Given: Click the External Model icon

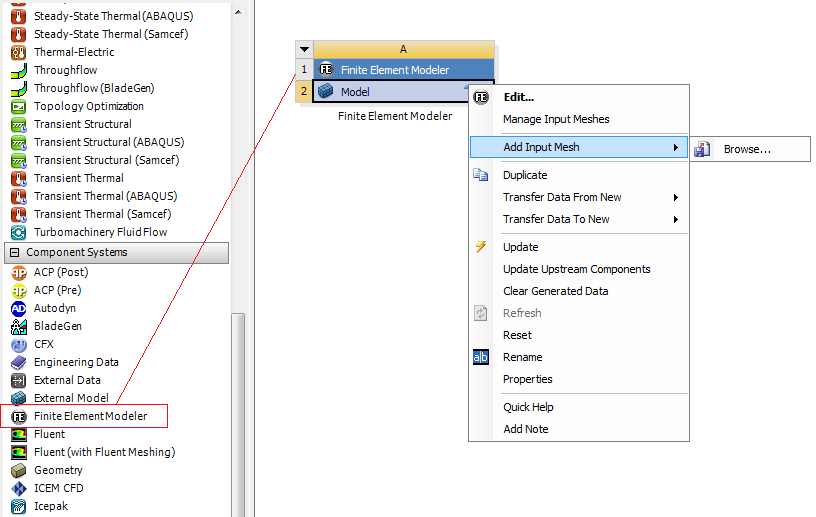Looking at the screenshot, I should [x=18, y=398].
